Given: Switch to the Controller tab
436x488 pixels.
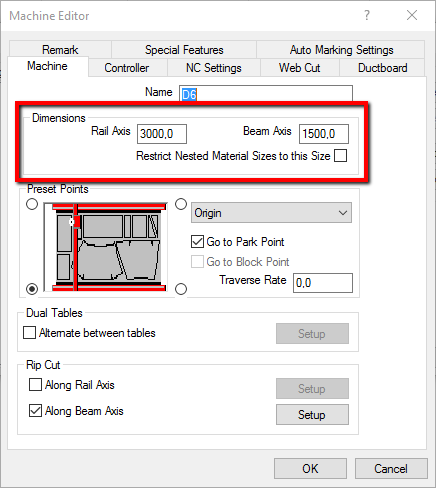Looking at the screenshot, I should 127,68.
